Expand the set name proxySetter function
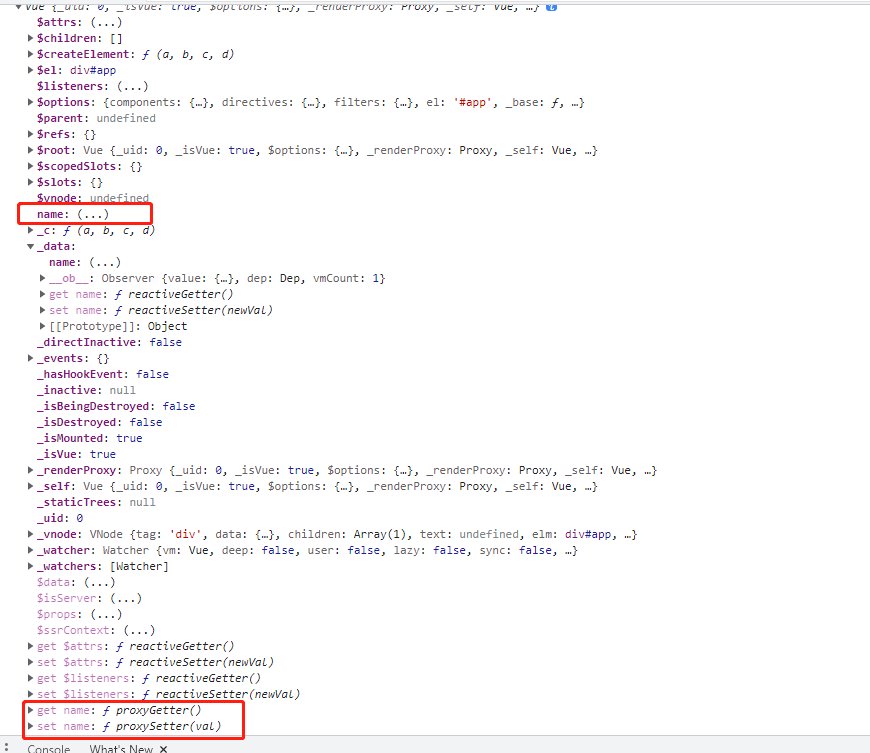870x753 pixels. pos(31,726)
